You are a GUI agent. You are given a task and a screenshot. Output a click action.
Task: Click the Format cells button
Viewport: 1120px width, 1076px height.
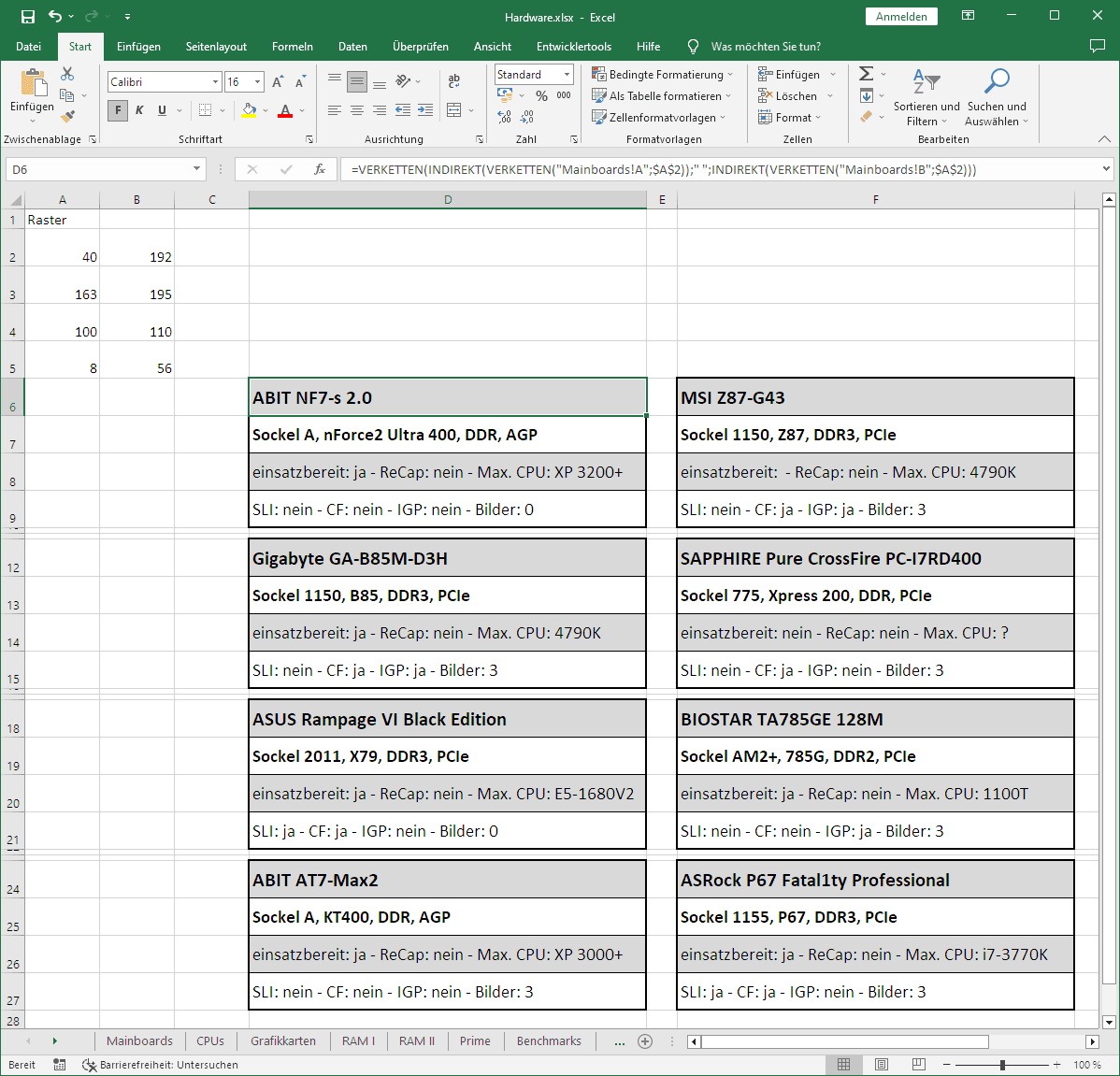point(789,117)
